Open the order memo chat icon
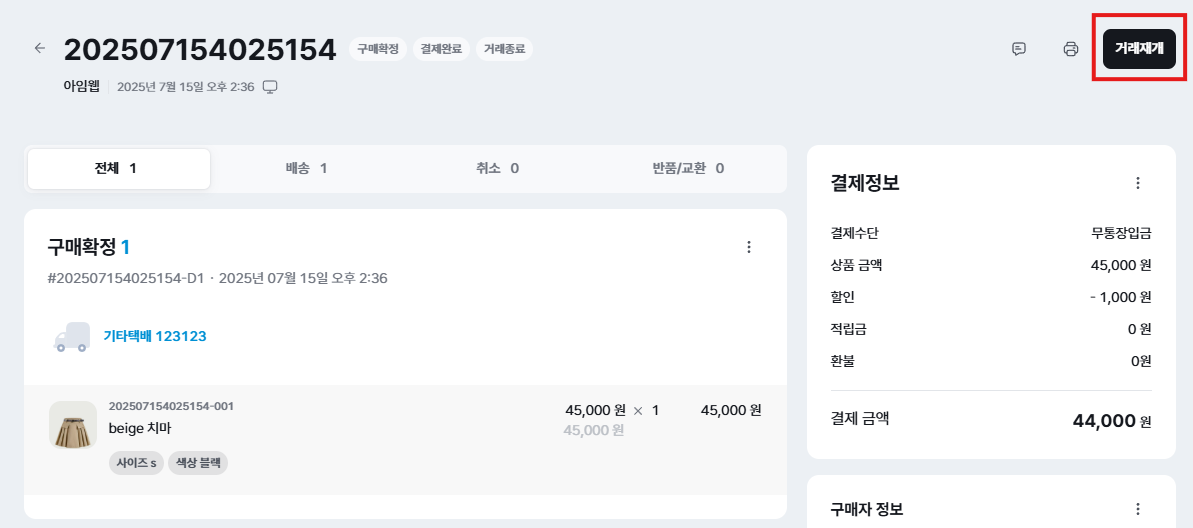Viewport: 1193px width, 528px height. [x=1019, y=49]
